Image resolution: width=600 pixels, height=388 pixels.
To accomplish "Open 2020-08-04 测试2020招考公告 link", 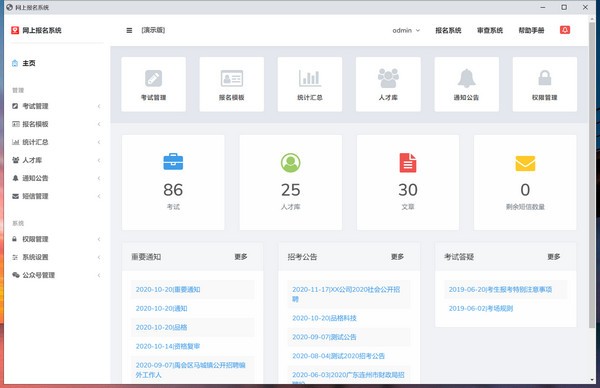I will point(339,356).
